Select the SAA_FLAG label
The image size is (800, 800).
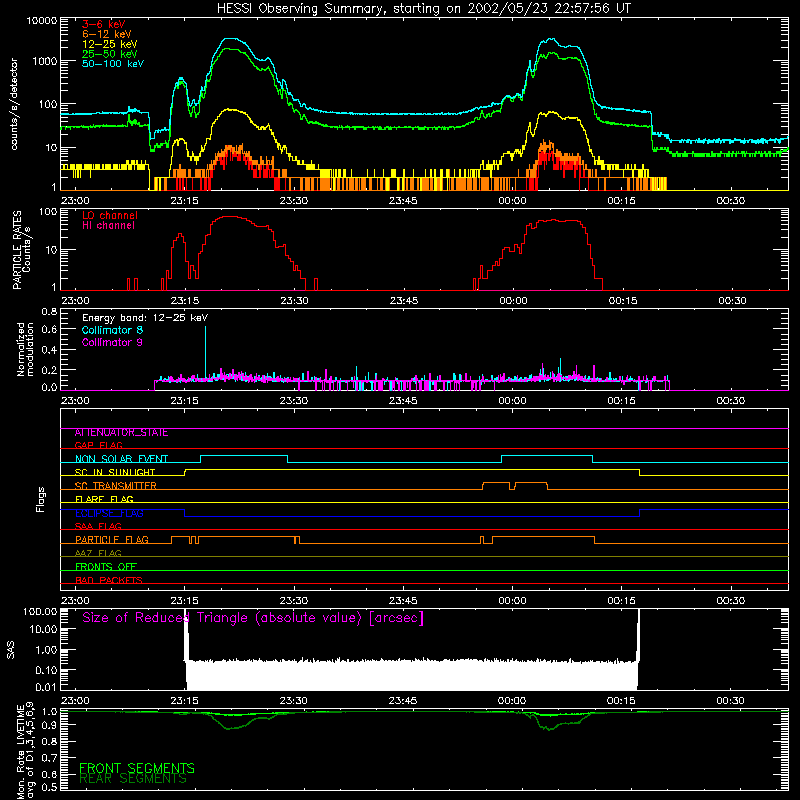[x=98, y=526]
